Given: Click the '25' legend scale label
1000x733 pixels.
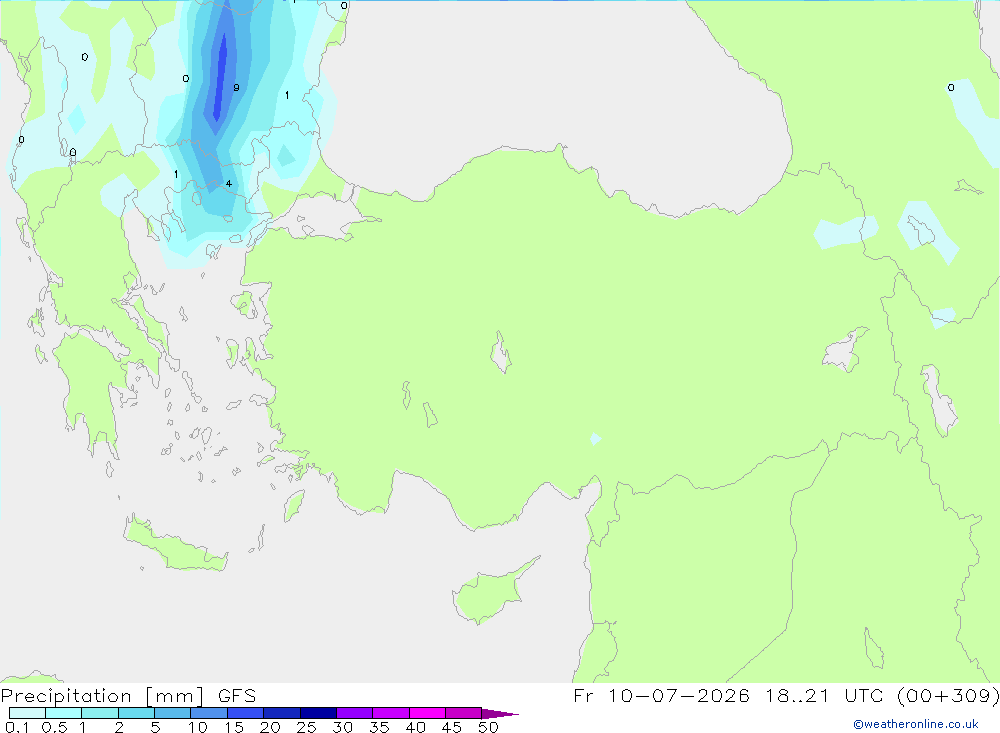Looking at the screenshot, I should click(306, 727).
